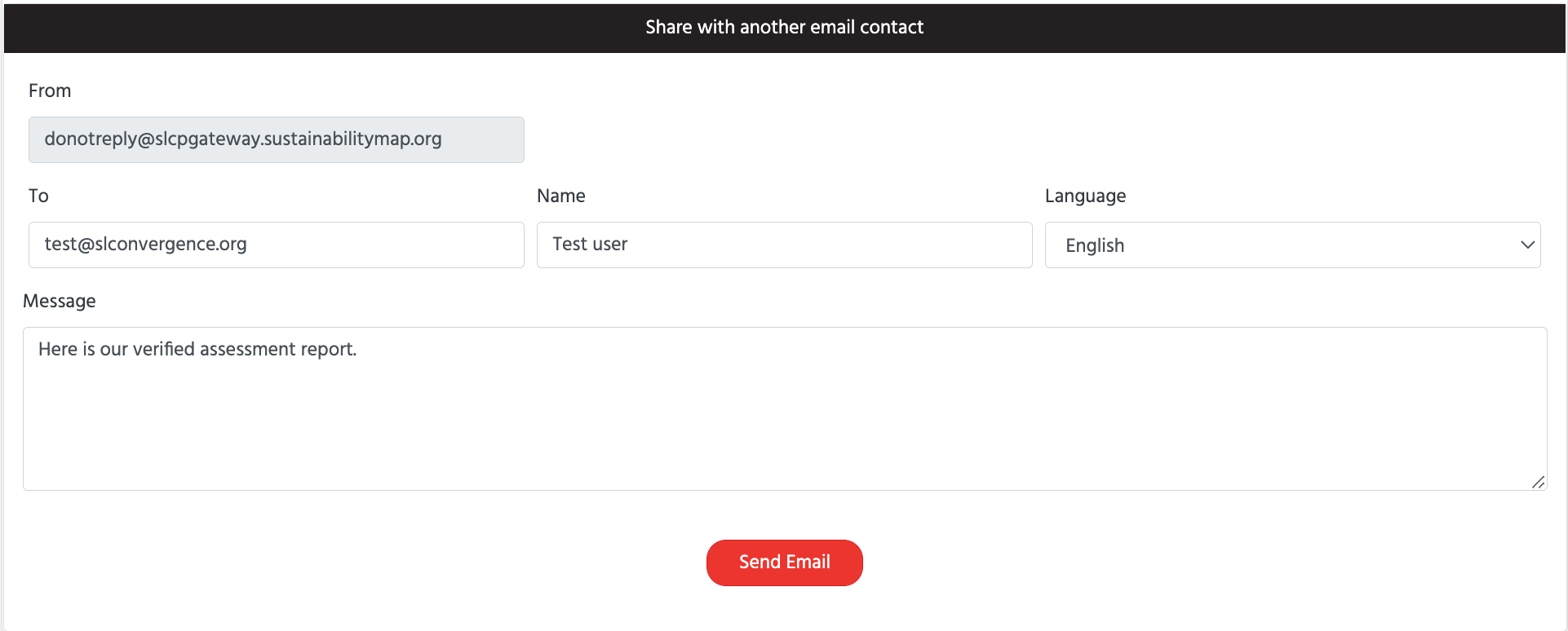This screenshot has width=1568, height=631.
Task: Place cursor in "Here is our verified assessment report" text
Action: point(197,349)
